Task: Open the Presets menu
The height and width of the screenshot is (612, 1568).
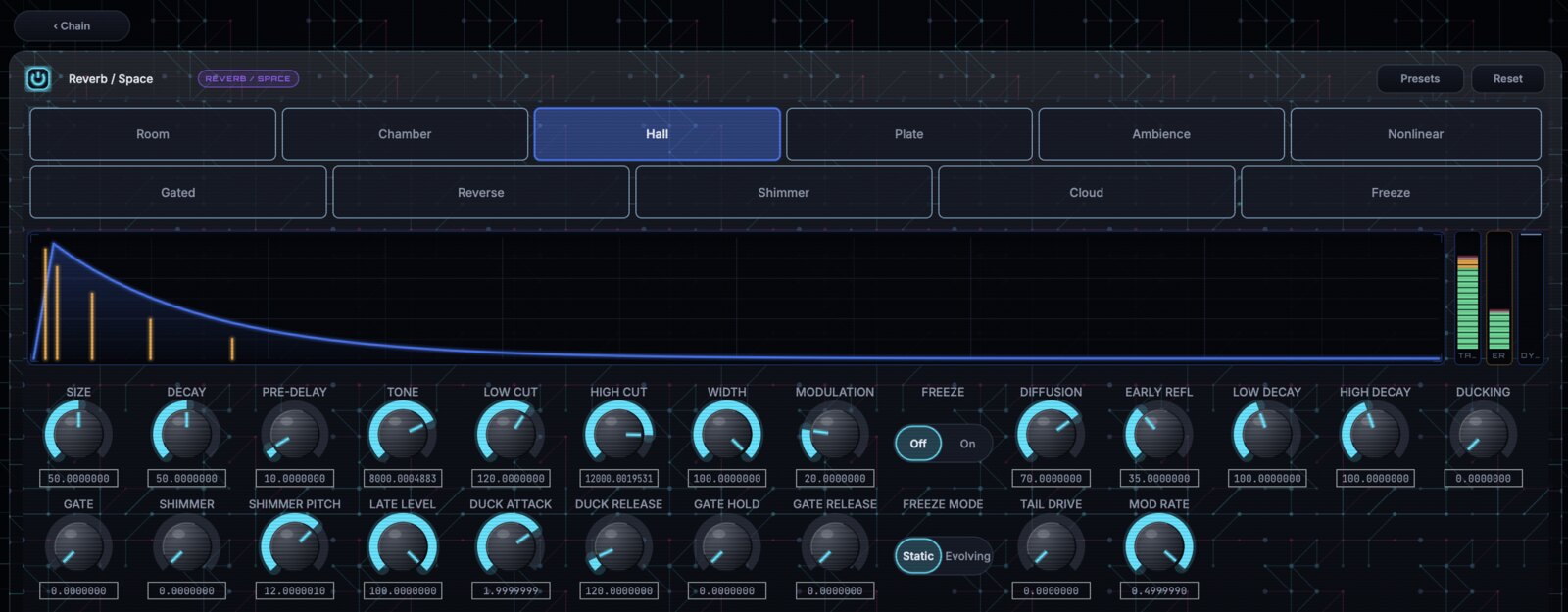Action: [1420, 78]
